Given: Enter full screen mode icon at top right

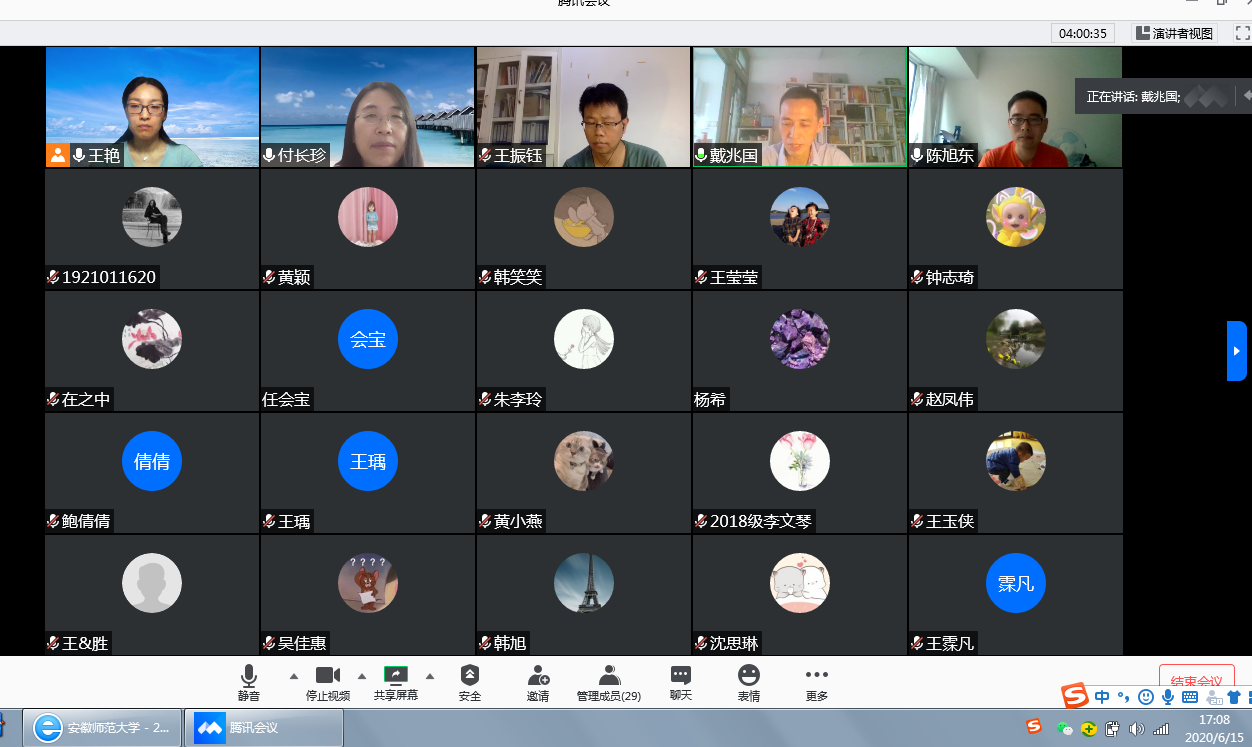Looking at the screenshot, I should tap(1242, 33).
